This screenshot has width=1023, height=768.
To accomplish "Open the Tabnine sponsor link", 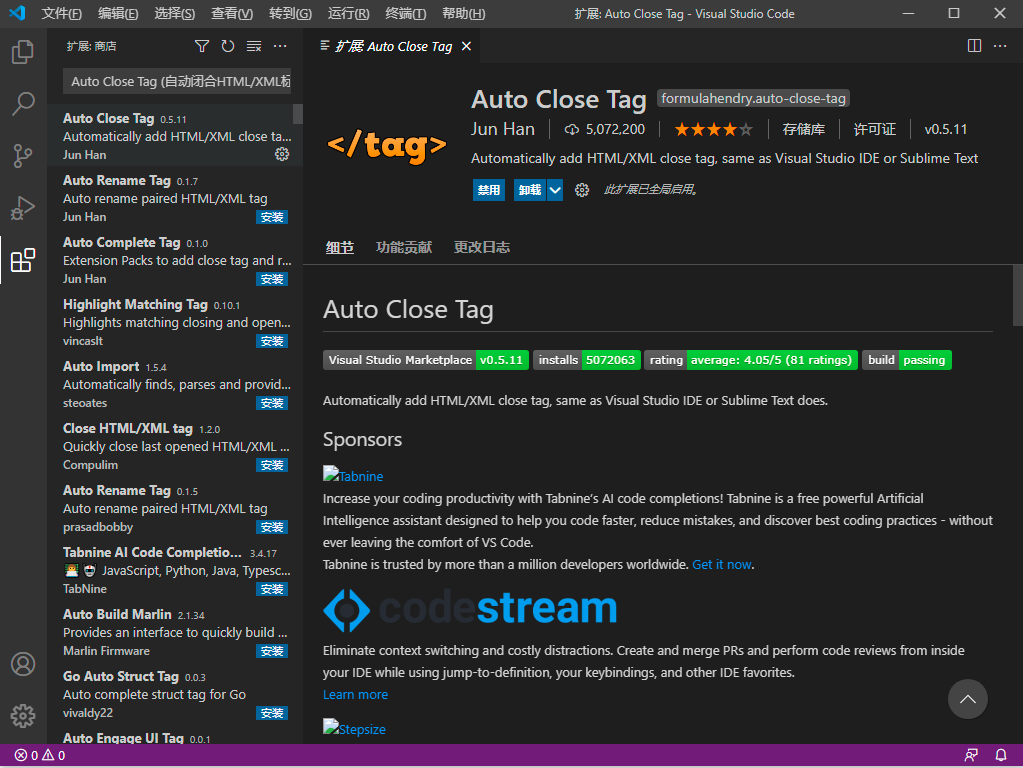I will click(x=353, y=476).
